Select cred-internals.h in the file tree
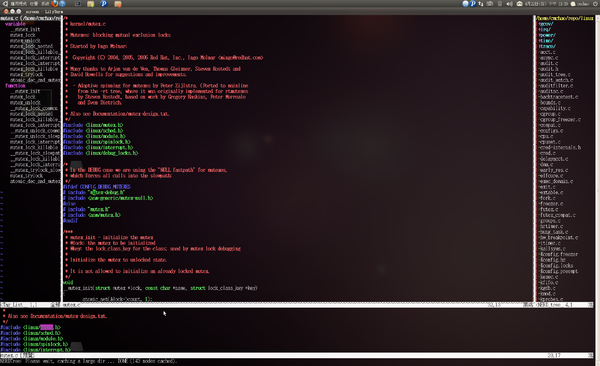 coord(559,147)
